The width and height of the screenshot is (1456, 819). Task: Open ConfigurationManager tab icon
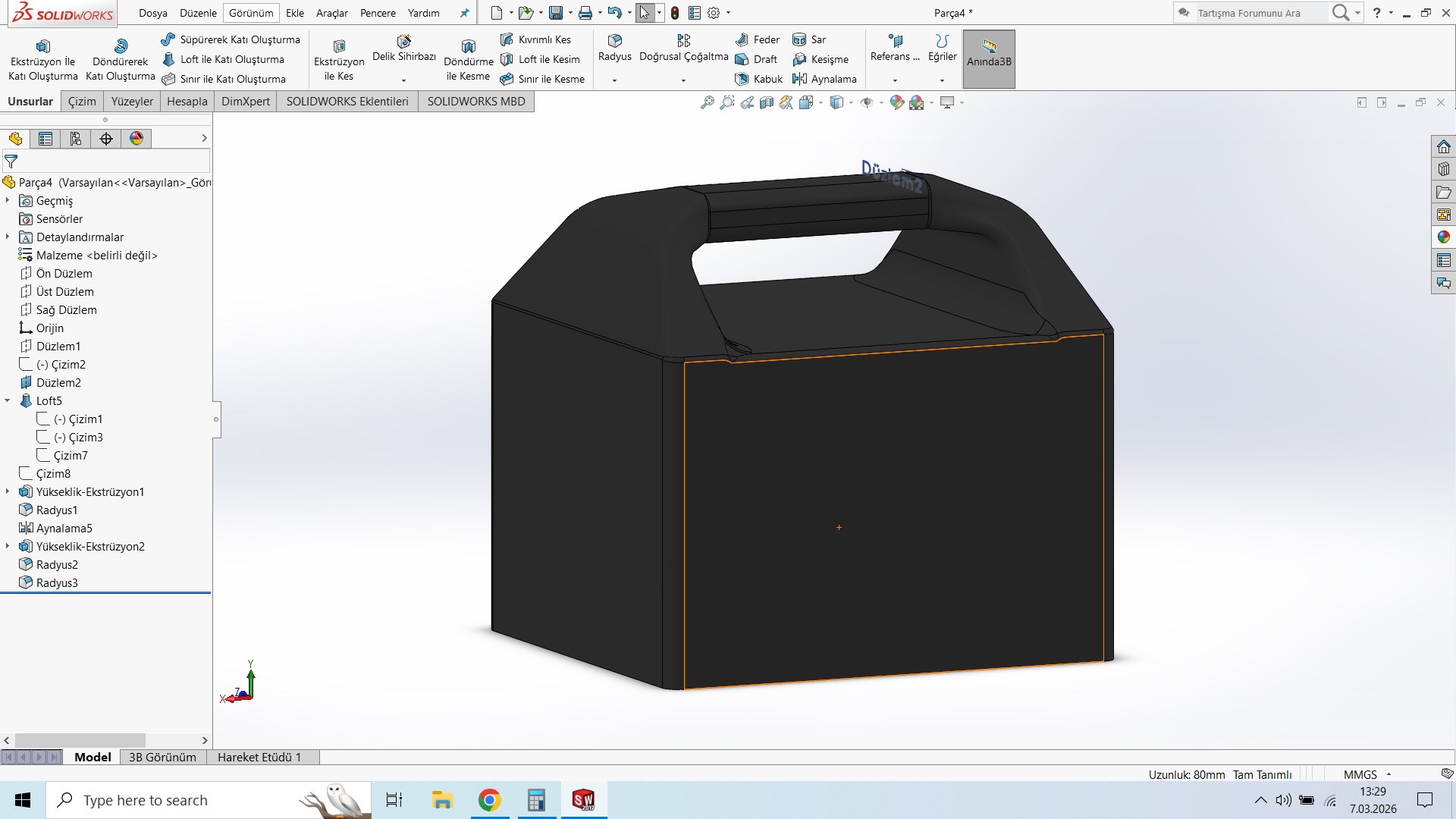[x=76, y=138]
